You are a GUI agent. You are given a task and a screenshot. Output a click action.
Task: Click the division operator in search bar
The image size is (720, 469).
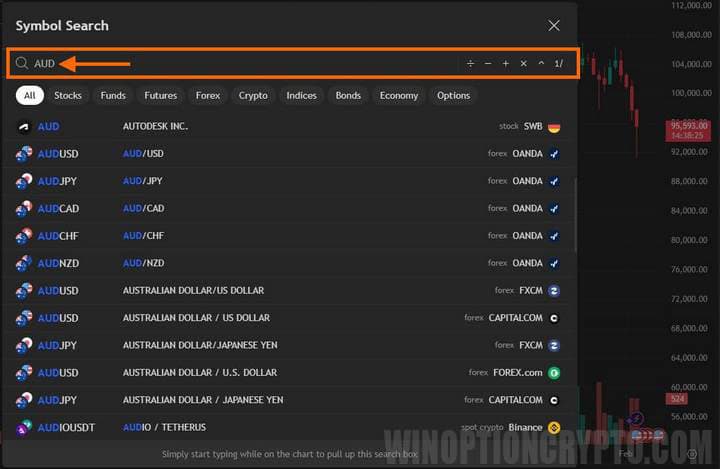(470, 64)
